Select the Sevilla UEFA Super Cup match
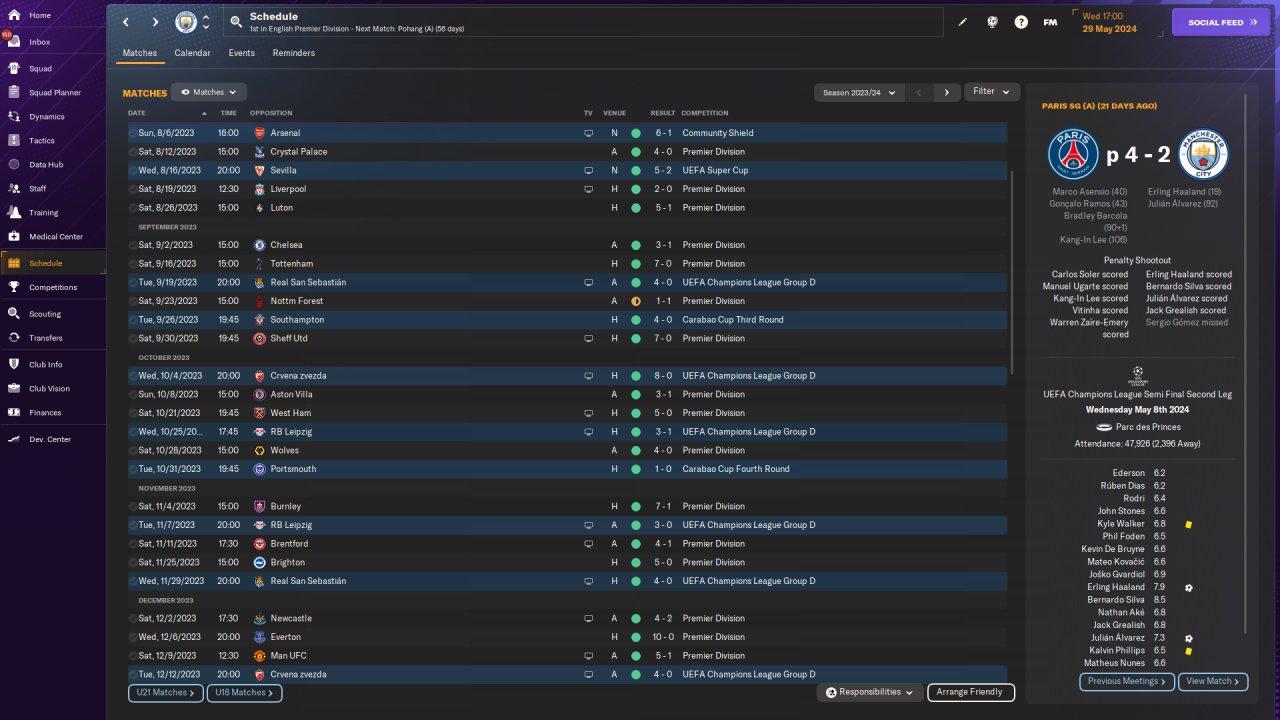Image resolution: width=1280 pixels, height=720 pixels. 567,170
